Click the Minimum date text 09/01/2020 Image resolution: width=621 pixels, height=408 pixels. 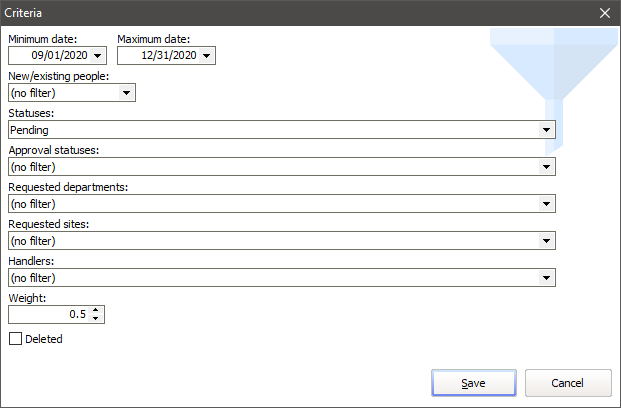tap(58, 56)
